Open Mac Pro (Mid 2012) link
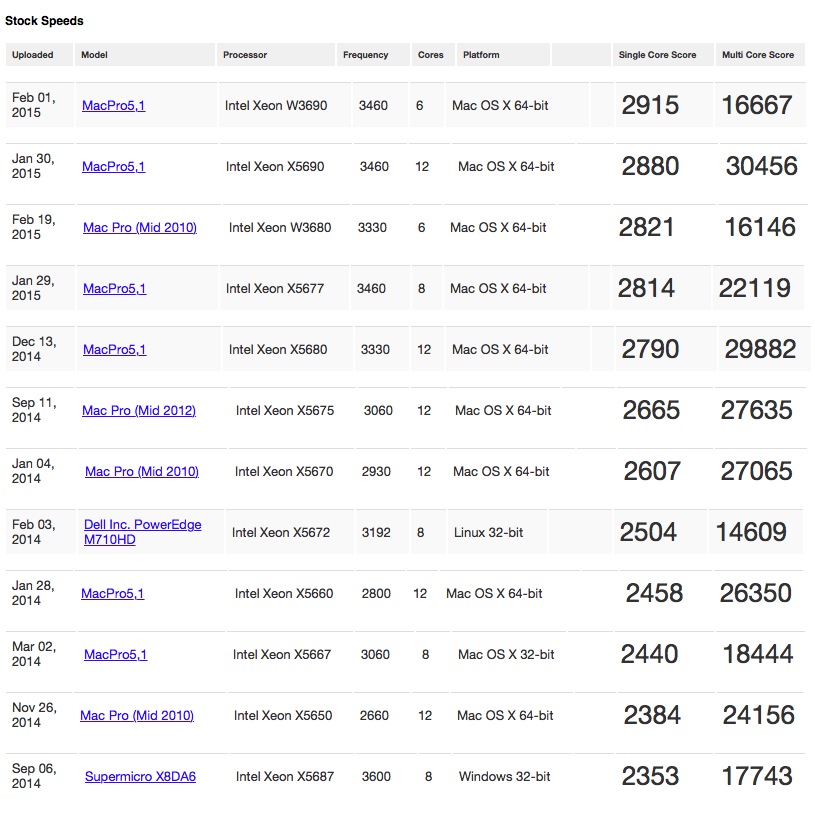The image size is (815, 827). point(139,411)
